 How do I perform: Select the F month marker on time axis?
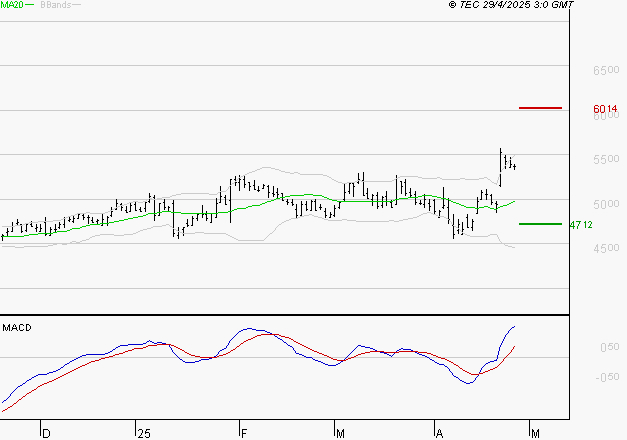[244, 433]
